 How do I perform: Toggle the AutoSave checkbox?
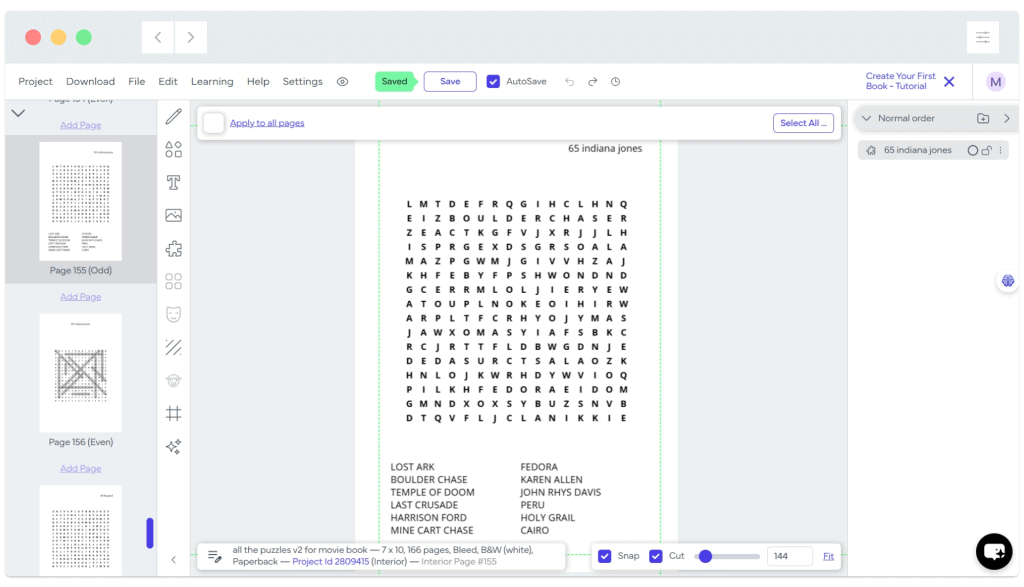pos(493,82)
